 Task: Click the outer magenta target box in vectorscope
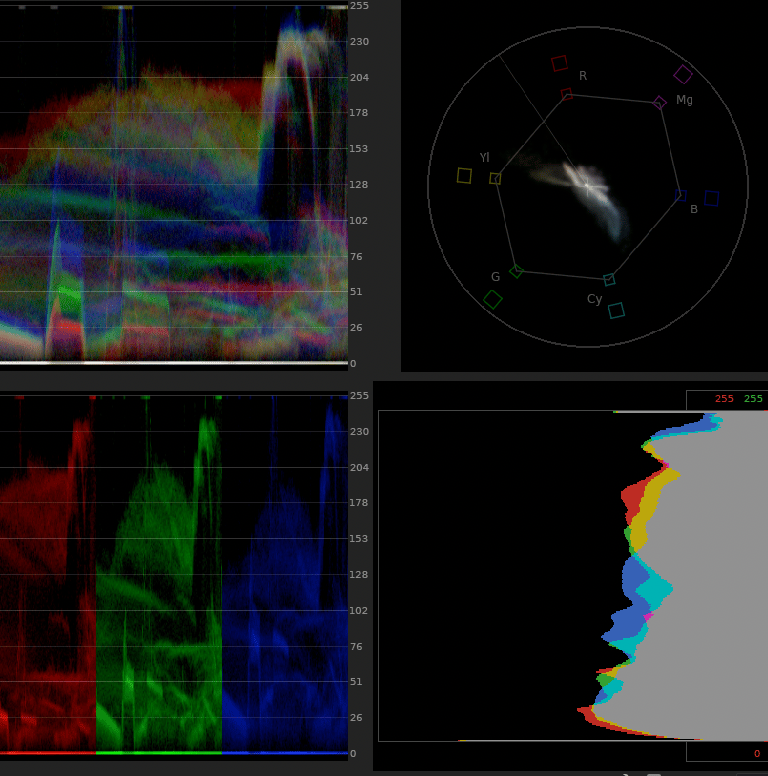pos(683,75)
